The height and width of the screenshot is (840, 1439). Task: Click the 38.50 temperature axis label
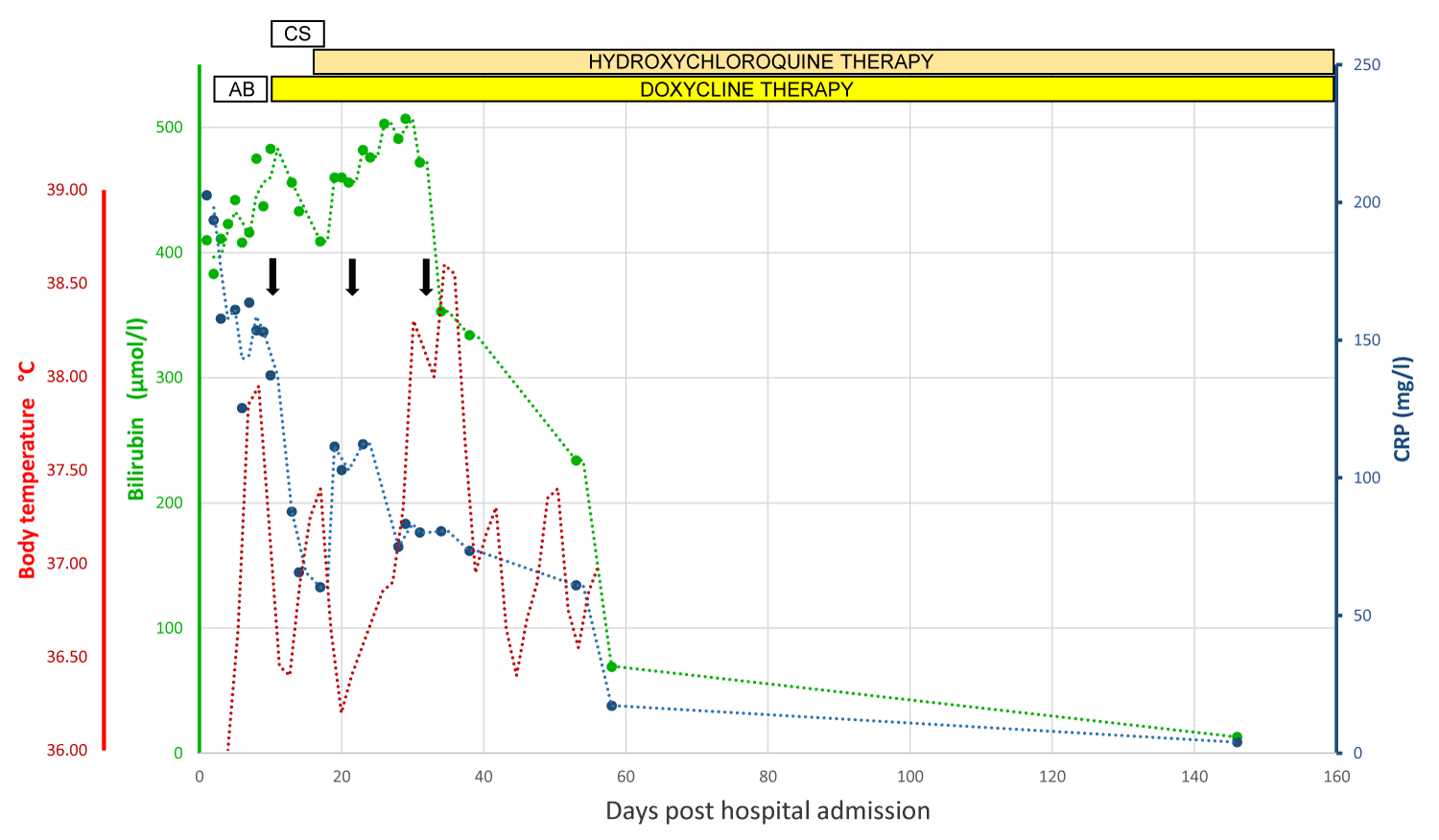67,283
